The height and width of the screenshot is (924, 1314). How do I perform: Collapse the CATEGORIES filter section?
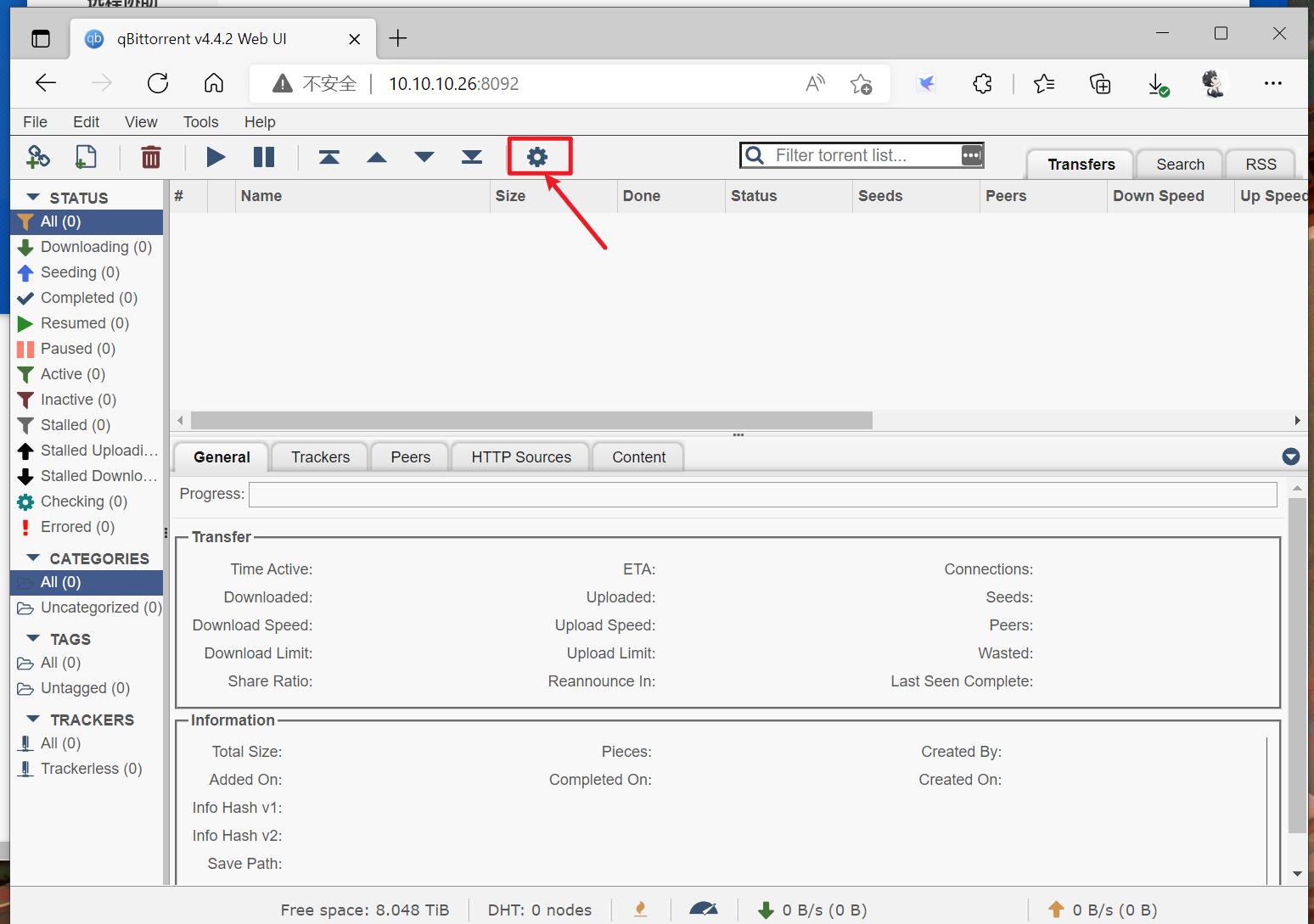point(34,558)
